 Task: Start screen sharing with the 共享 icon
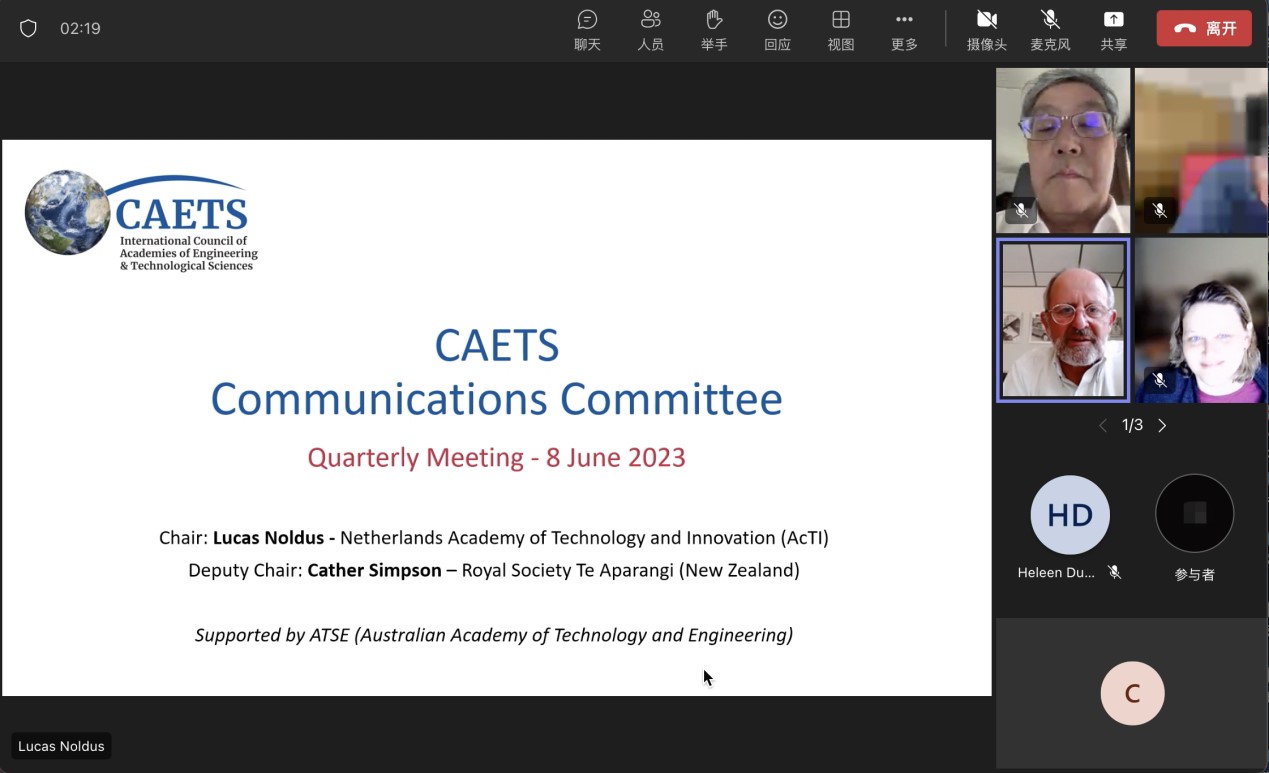tap(1113, 28)
